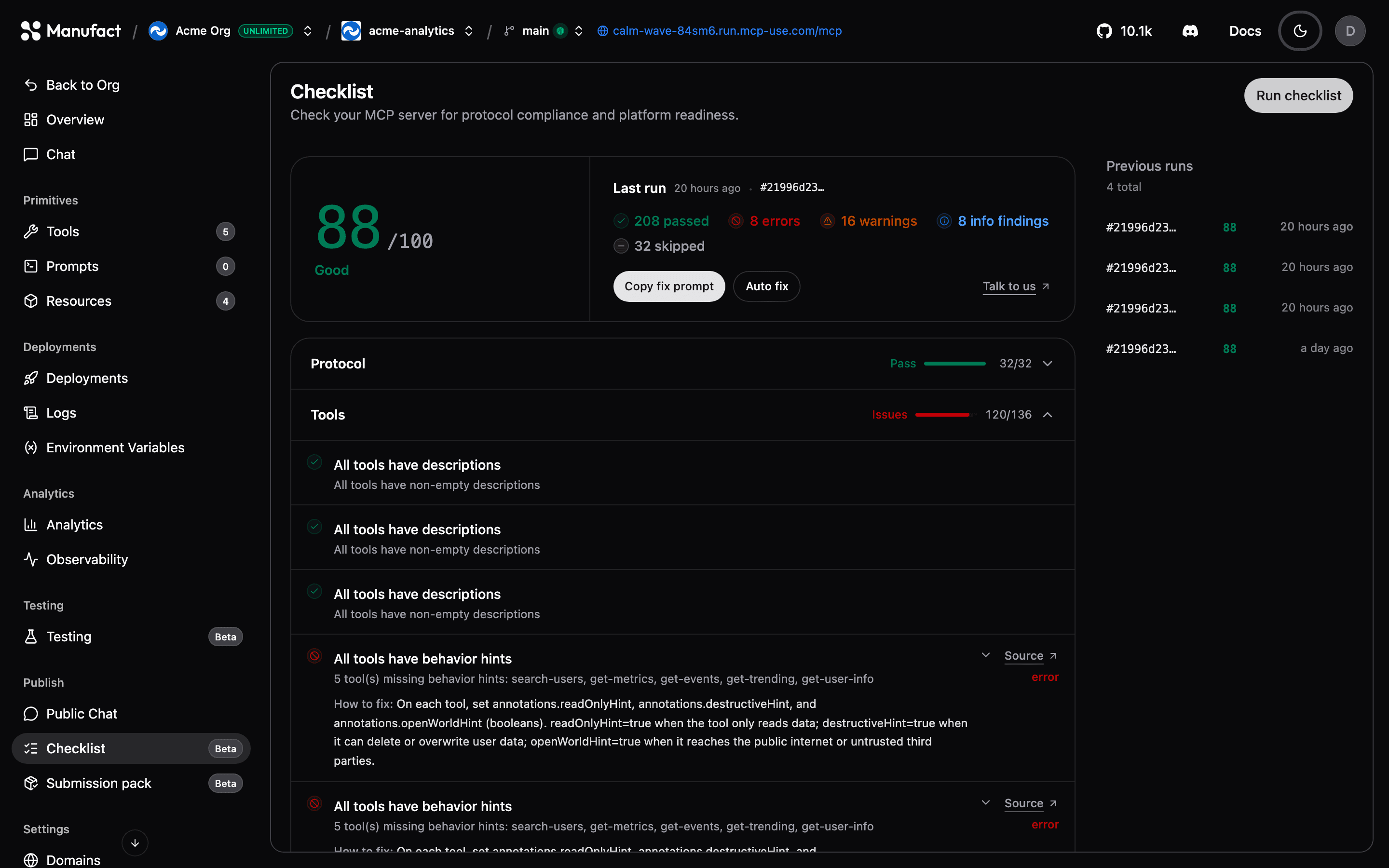Click the UNLIMITED plan badge
This screenshot has width=1389, height=868.
(x=265, y=31)
